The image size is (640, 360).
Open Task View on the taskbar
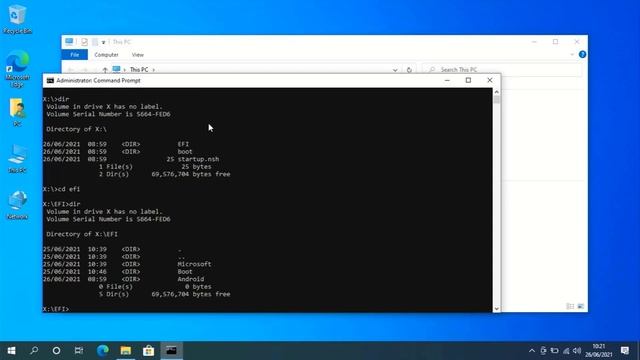point(79,351)
